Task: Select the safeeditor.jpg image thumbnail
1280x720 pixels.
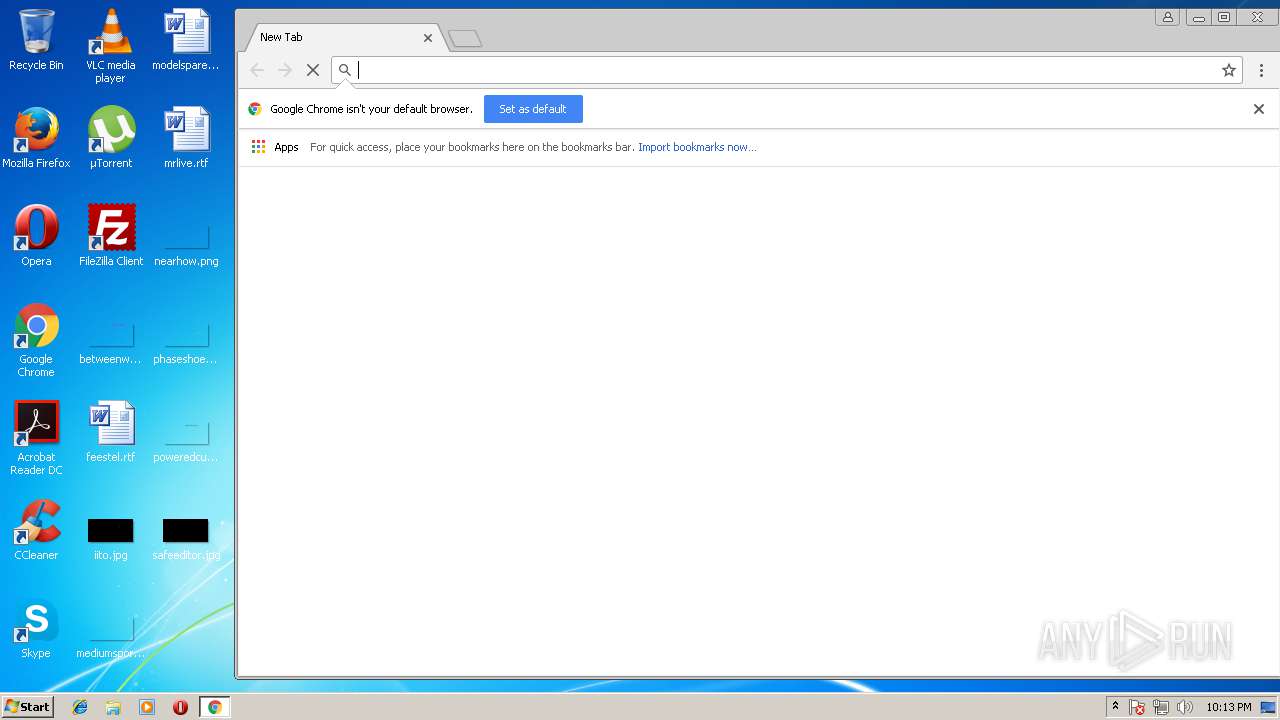Action: (x=185, y=538)
